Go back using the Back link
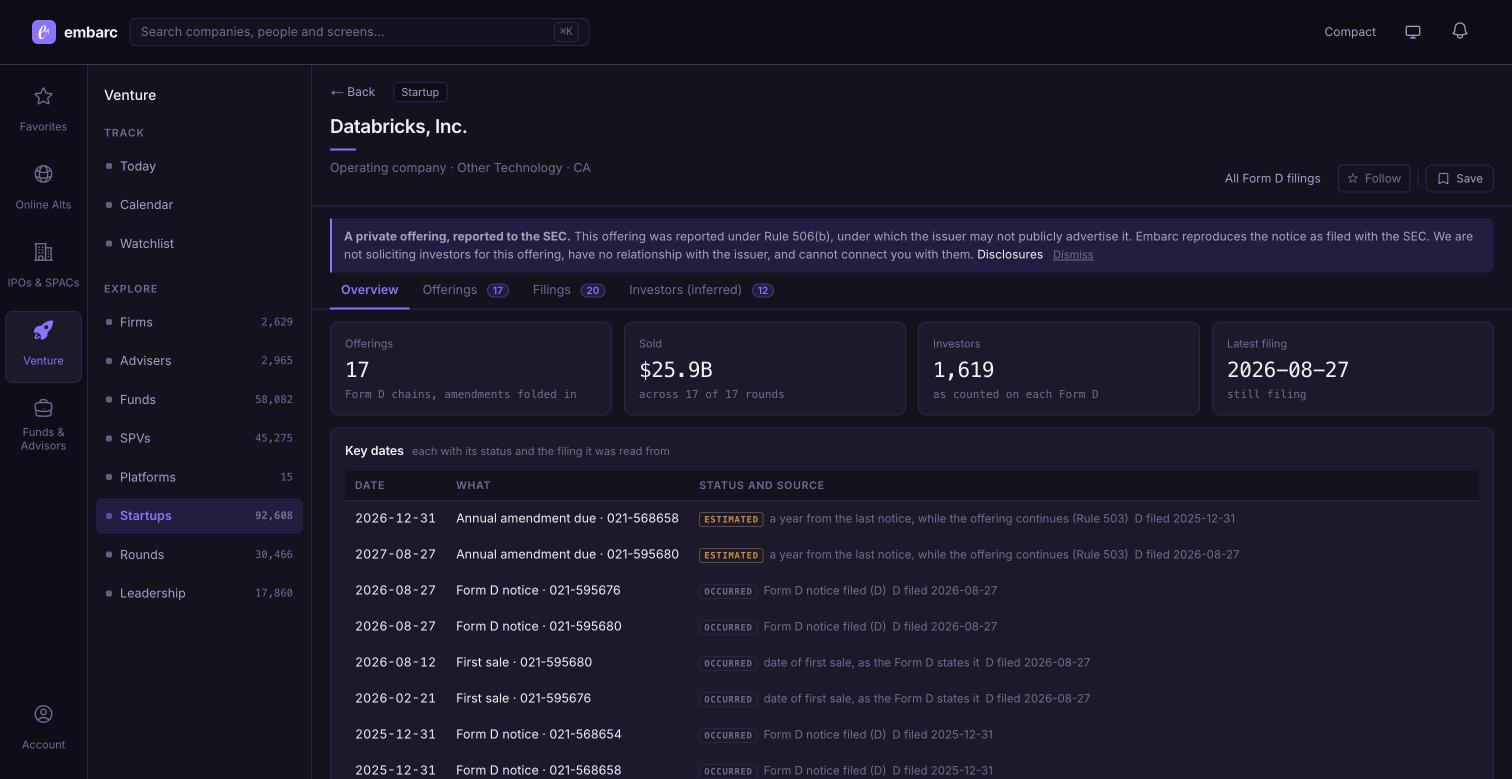 [353, 92]
